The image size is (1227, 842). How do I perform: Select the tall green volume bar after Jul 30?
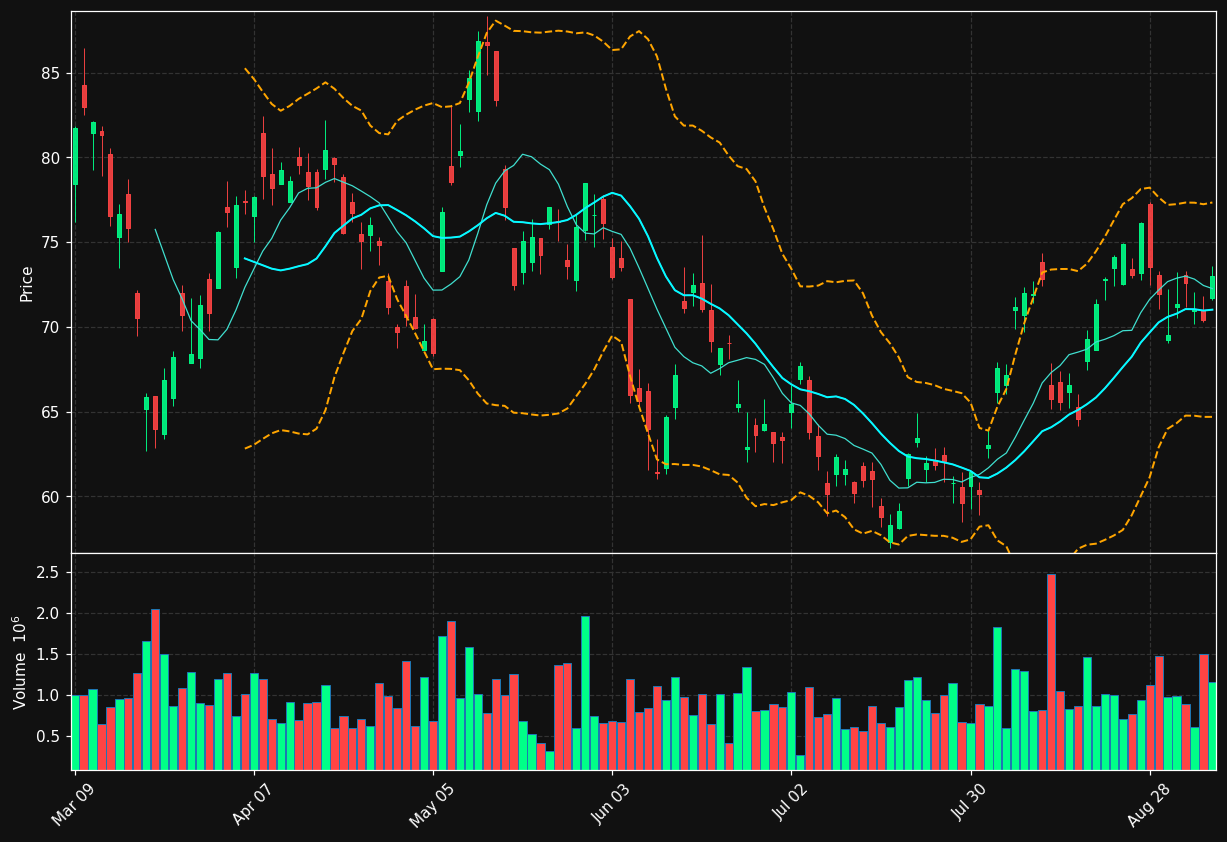(x=997, y=699)
